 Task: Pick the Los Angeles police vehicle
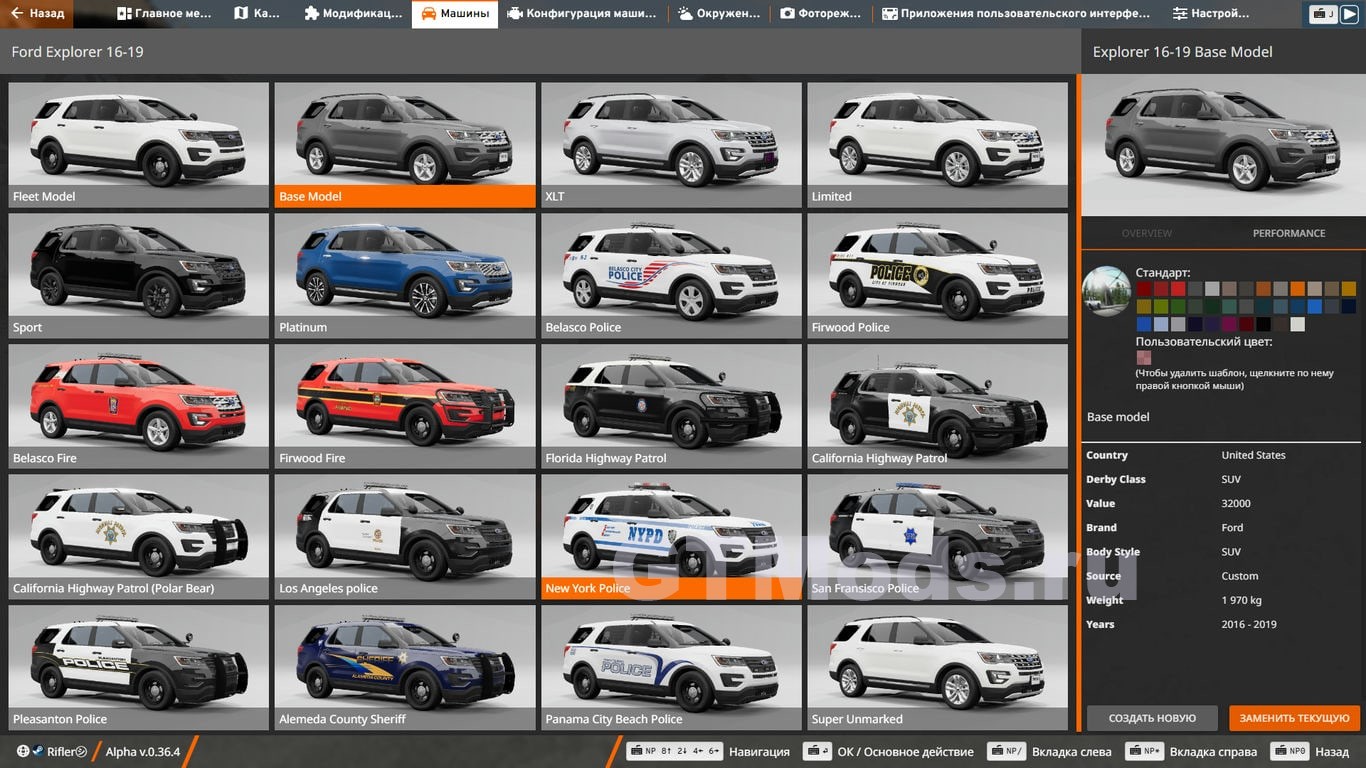click(405, 537)
